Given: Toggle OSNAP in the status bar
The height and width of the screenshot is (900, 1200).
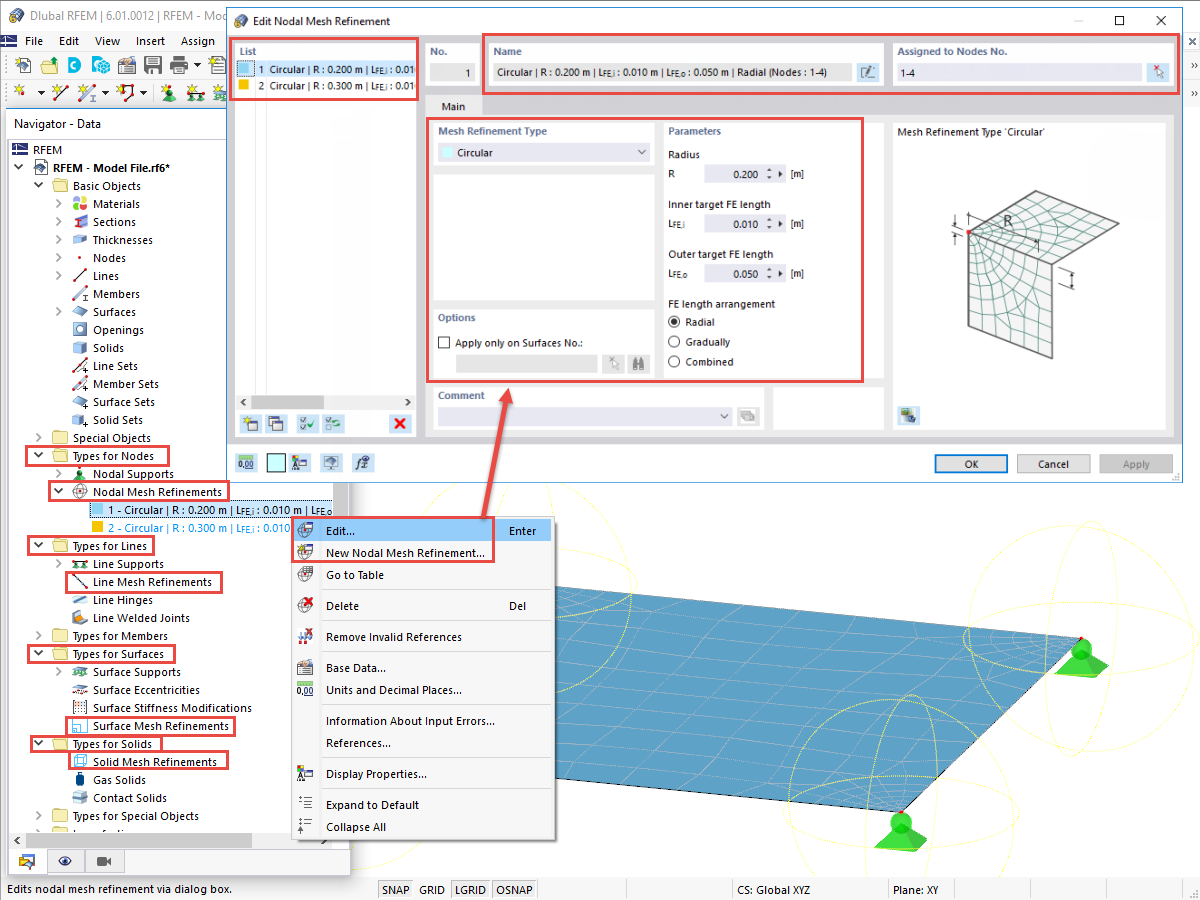Looking at the screenshot, I should pyautogui.click(x=514, y=889).
